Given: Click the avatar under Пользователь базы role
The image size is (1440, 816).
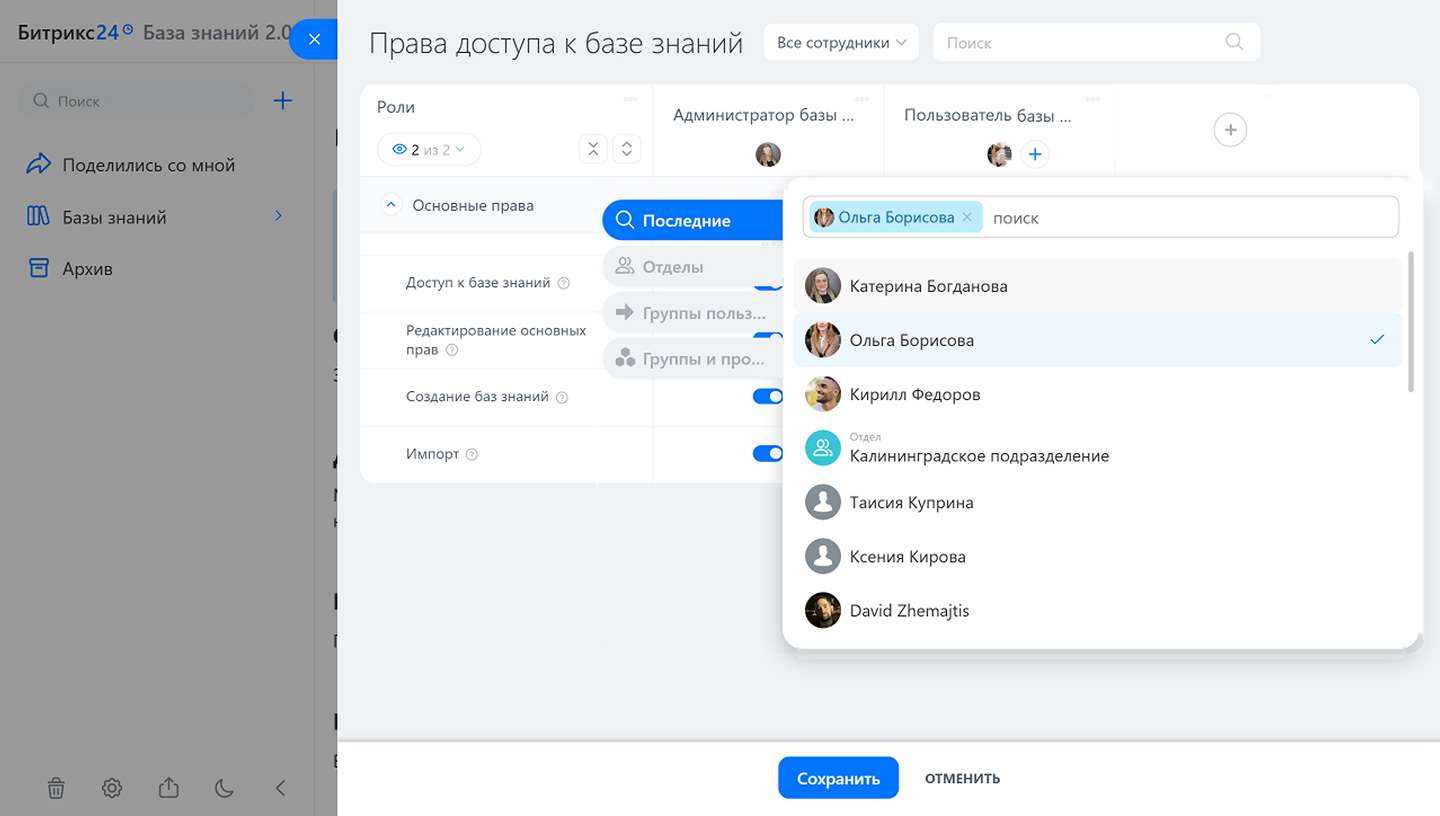Looking at the screenshot, I should pos(999,155).
